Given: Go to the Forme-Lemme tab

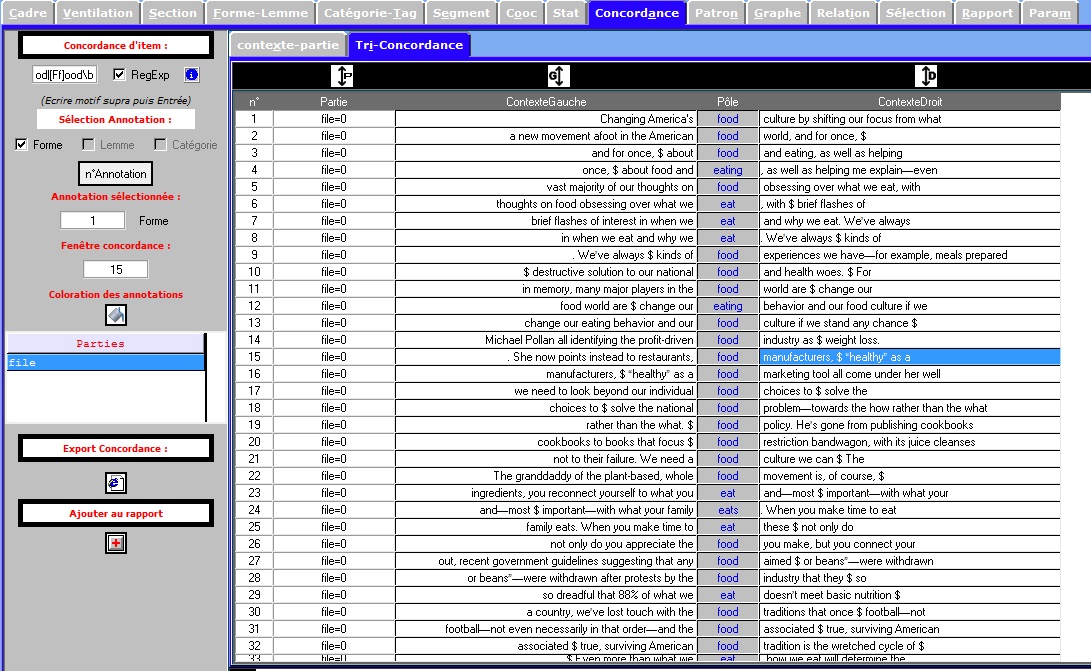Looking at the screenshot, I should point(260,13).
